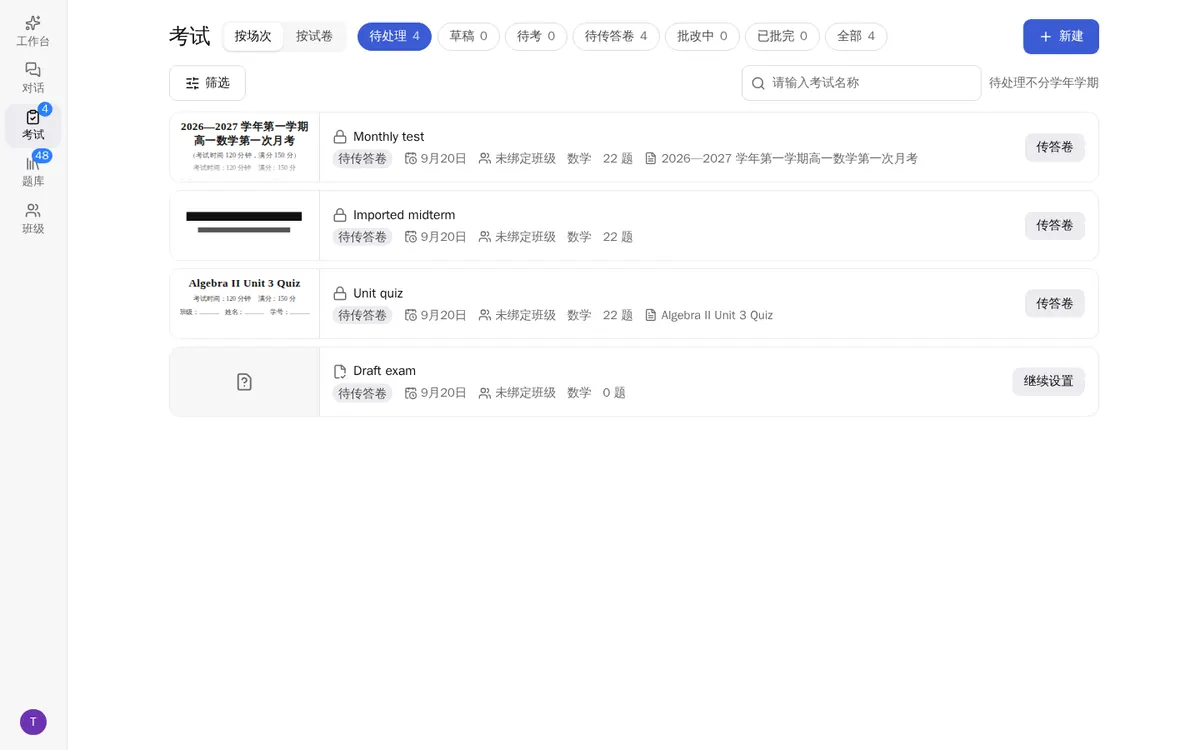This screenshot has width=1200, height=750.
Task: Click 传答卷 for Unit quiz
Action: (x=1054, y=303)
